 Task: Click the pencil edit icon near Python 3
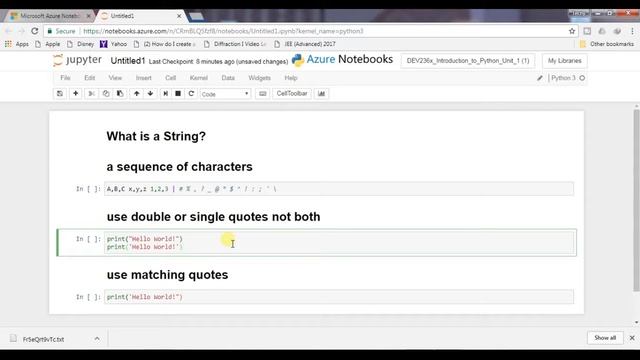point(540,78)
